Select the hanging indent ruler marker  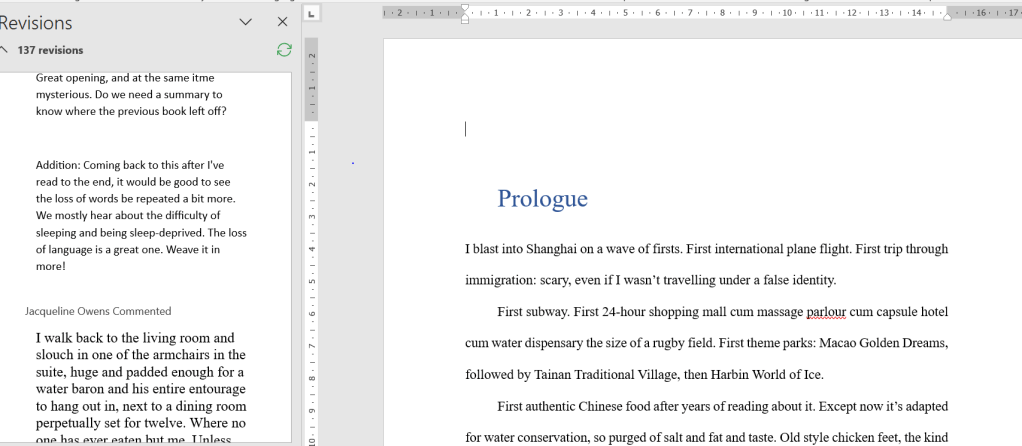tap(465, 15)
